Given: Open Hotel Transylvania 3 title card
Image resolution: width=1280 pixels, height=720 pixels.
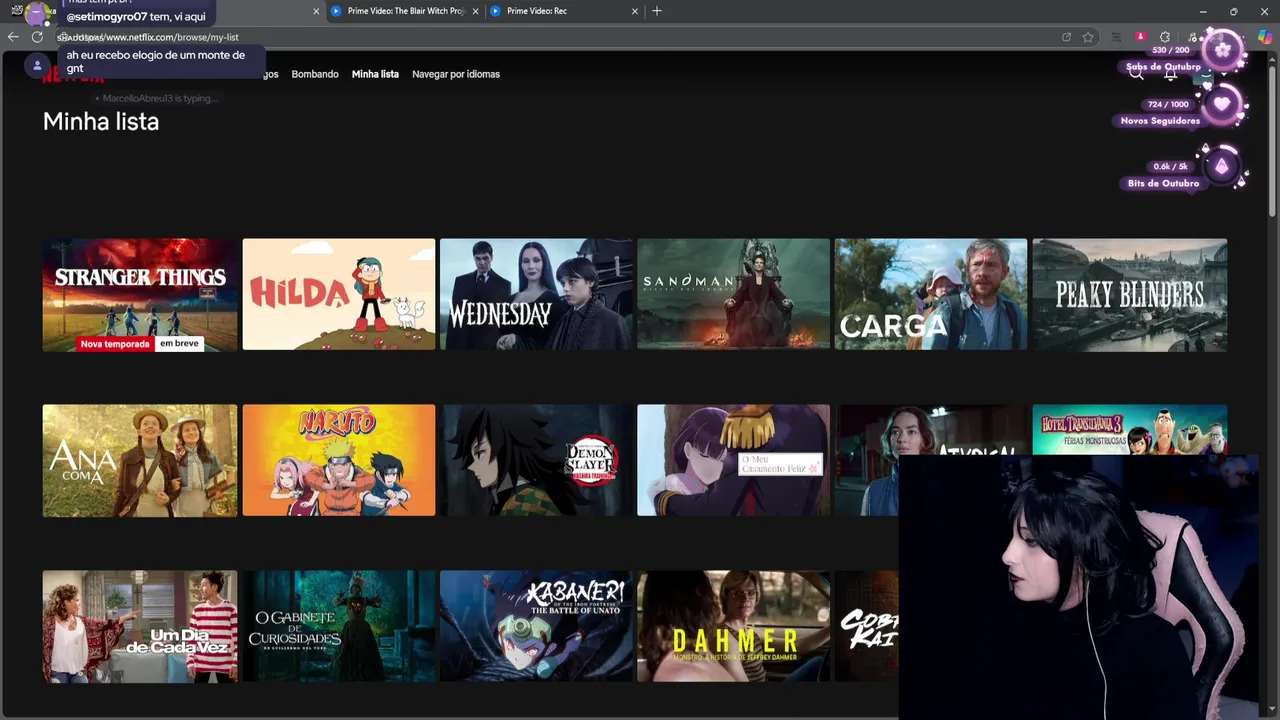Looking at the screenshot, I should coord(1130,429).
